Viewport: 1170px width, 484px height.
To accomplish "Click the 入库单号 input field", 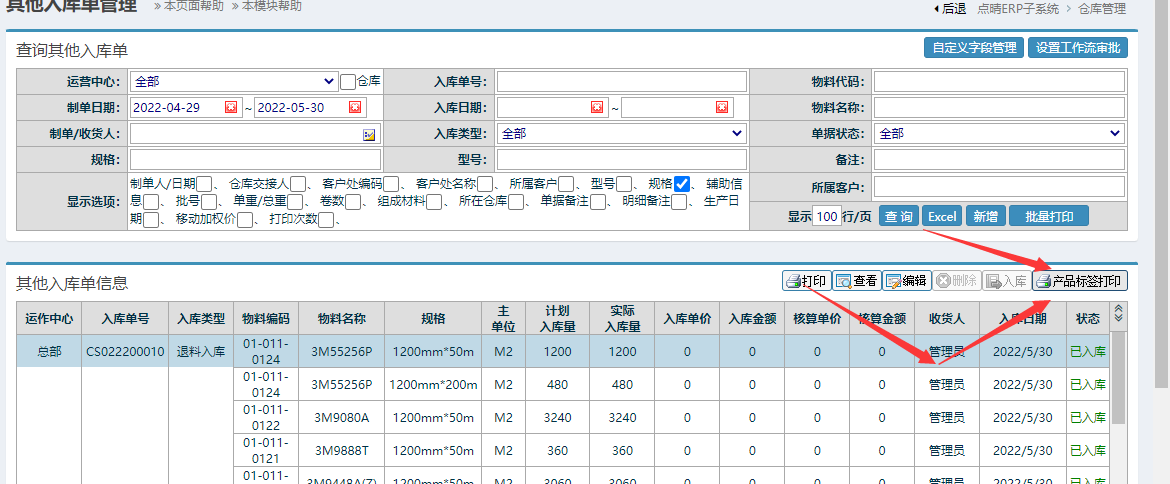I will 621,82.
